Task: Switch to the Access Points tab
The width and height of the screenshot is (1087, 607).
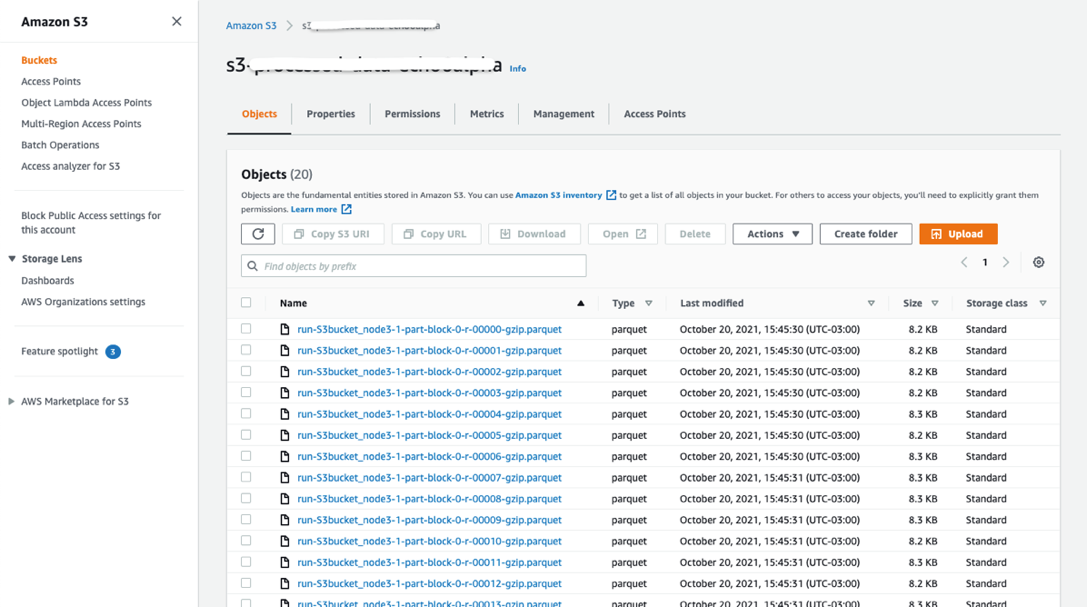Action: click(x=654, y=114)
